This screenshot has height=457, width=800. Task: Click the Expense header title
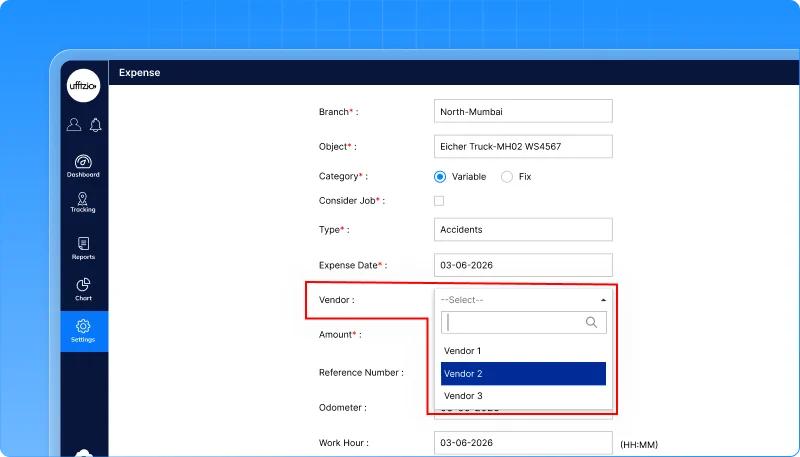point(139,72)
